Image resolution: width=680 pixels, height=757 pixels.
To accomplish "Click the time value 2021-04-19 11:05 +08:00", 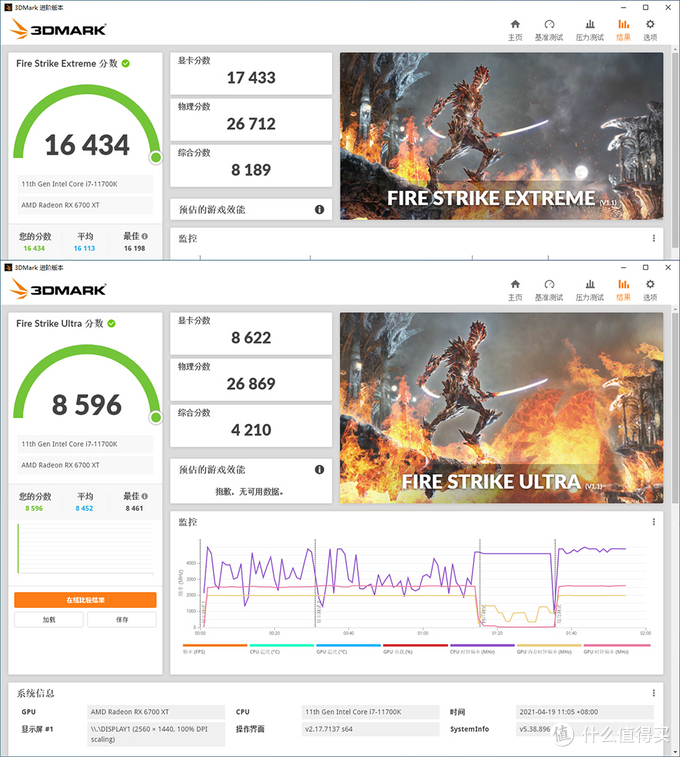I will pos(584,712).
